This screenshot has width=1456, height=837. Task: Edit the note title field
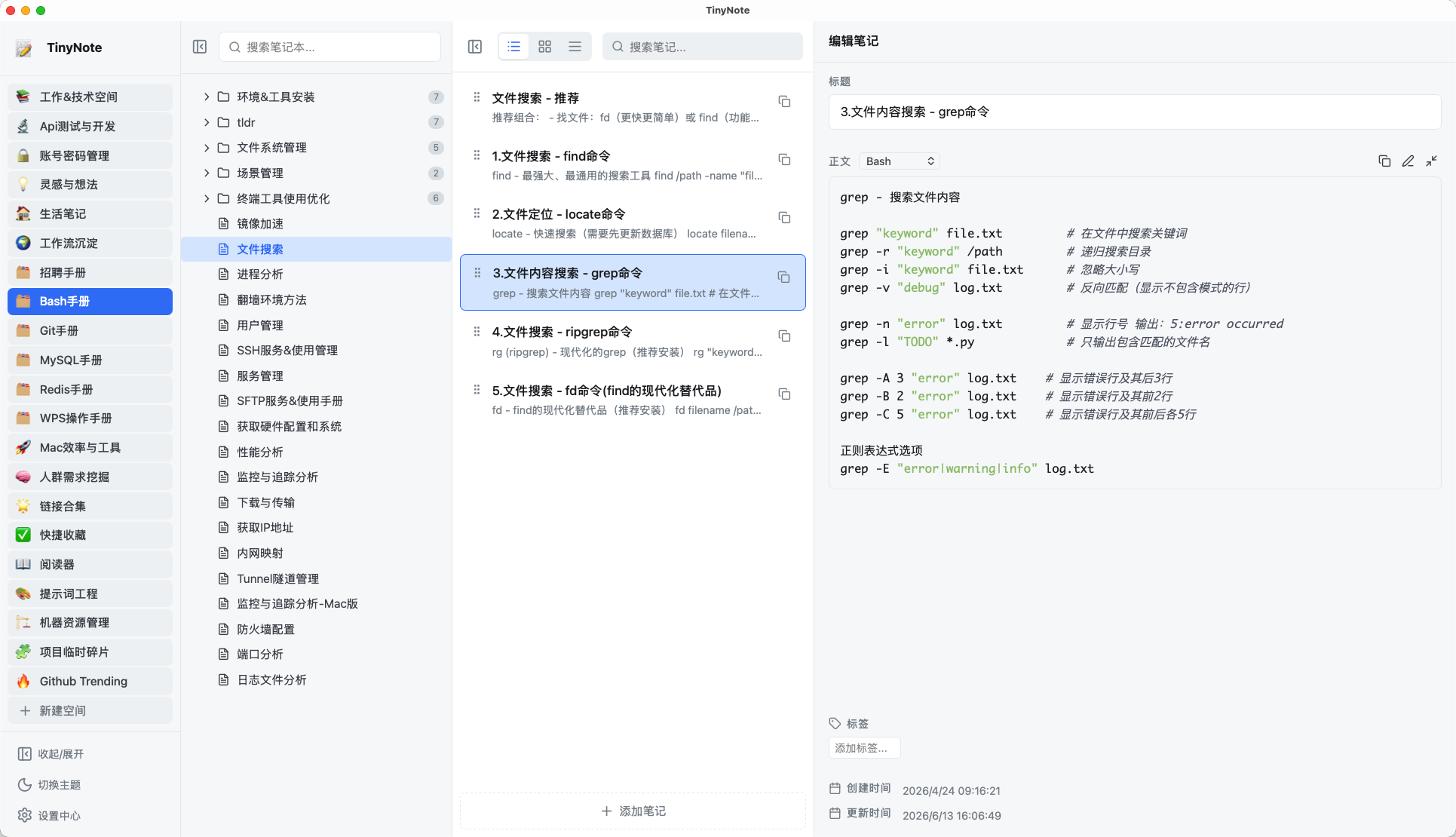pyautogui.click(x=1135, y=112)
